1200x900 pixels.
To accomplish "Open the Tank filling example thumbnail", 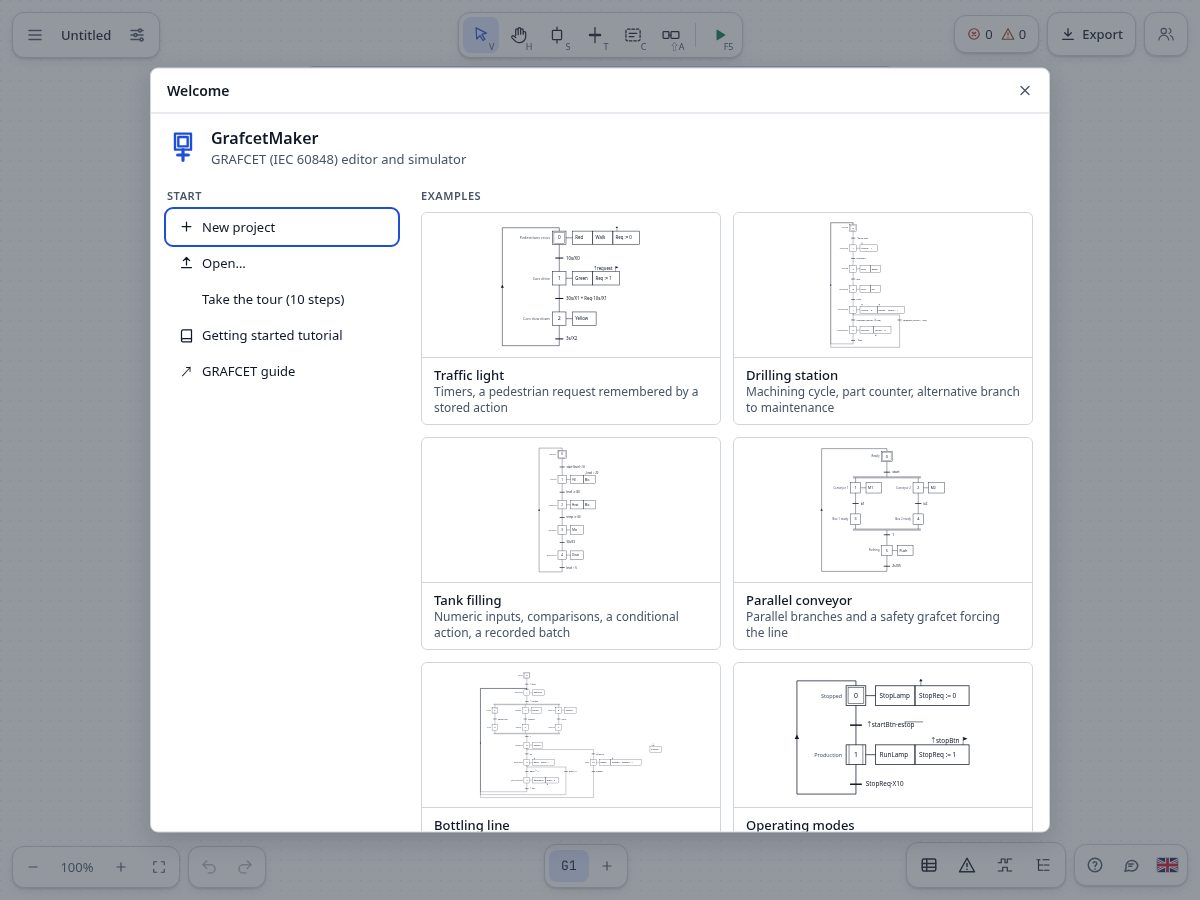I will point(571,510).
